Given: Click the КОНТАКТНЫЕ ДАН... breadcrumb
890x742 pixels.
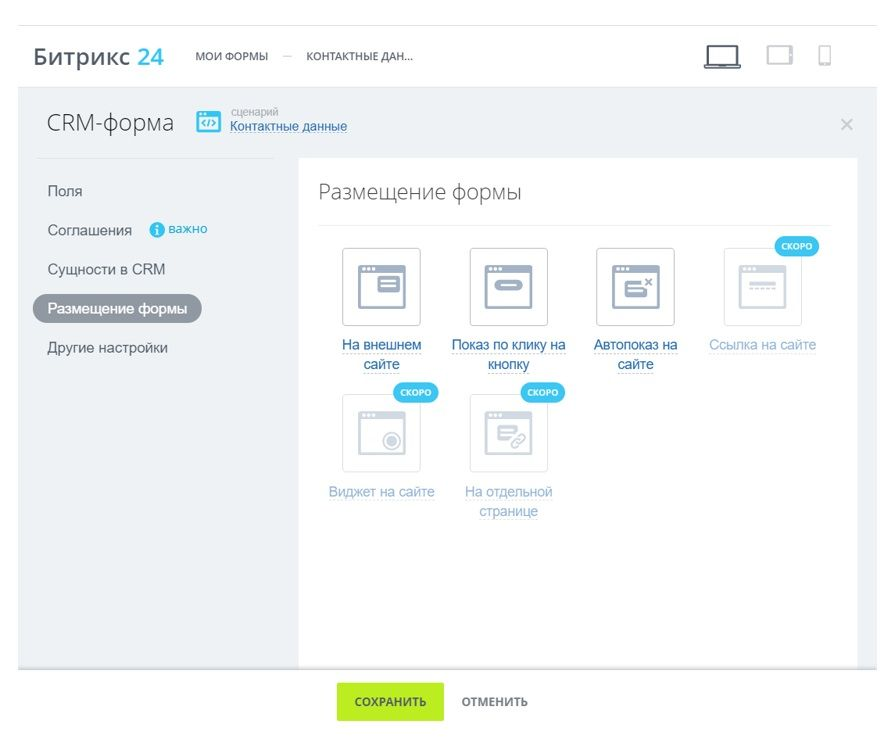Looking at the screenshot, I should [x=359, y=57].
